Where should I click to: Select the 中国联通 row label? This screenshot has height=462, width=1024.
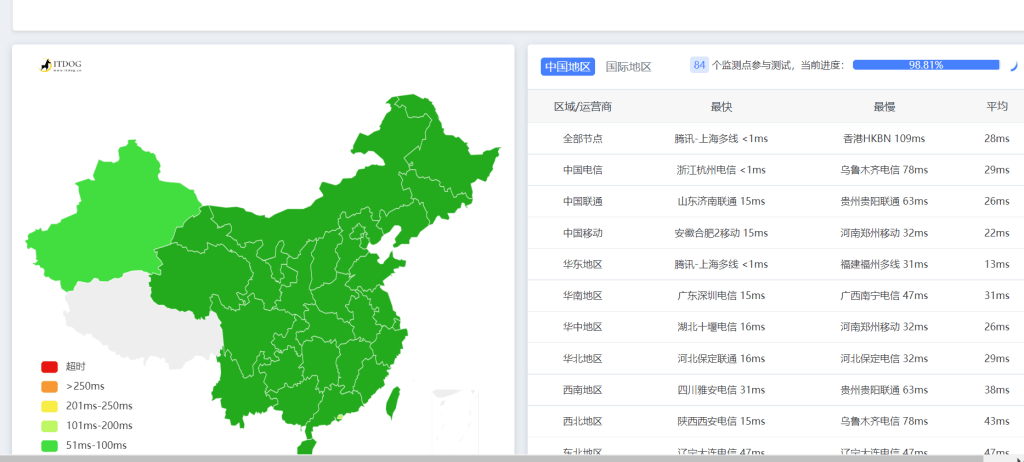583,201
